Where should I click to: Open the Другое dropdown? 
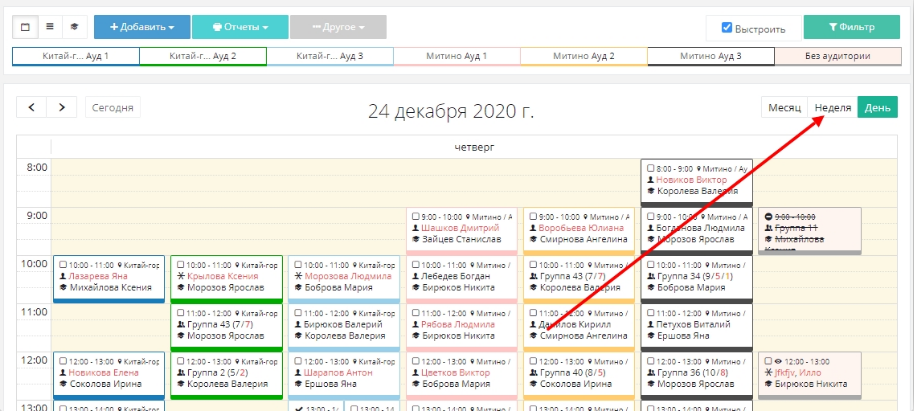pyautogui.click(x=338, y=27)
